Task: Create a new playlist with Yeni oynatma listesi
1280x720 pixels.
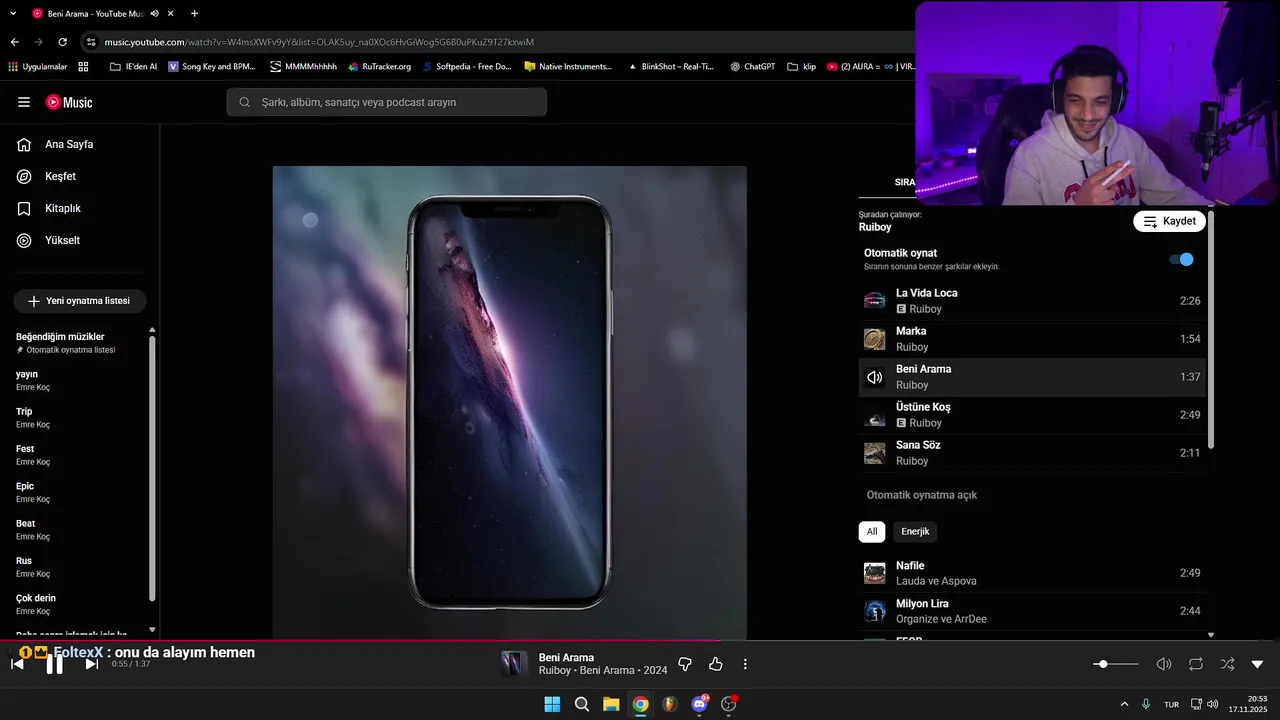Action: 80,301
